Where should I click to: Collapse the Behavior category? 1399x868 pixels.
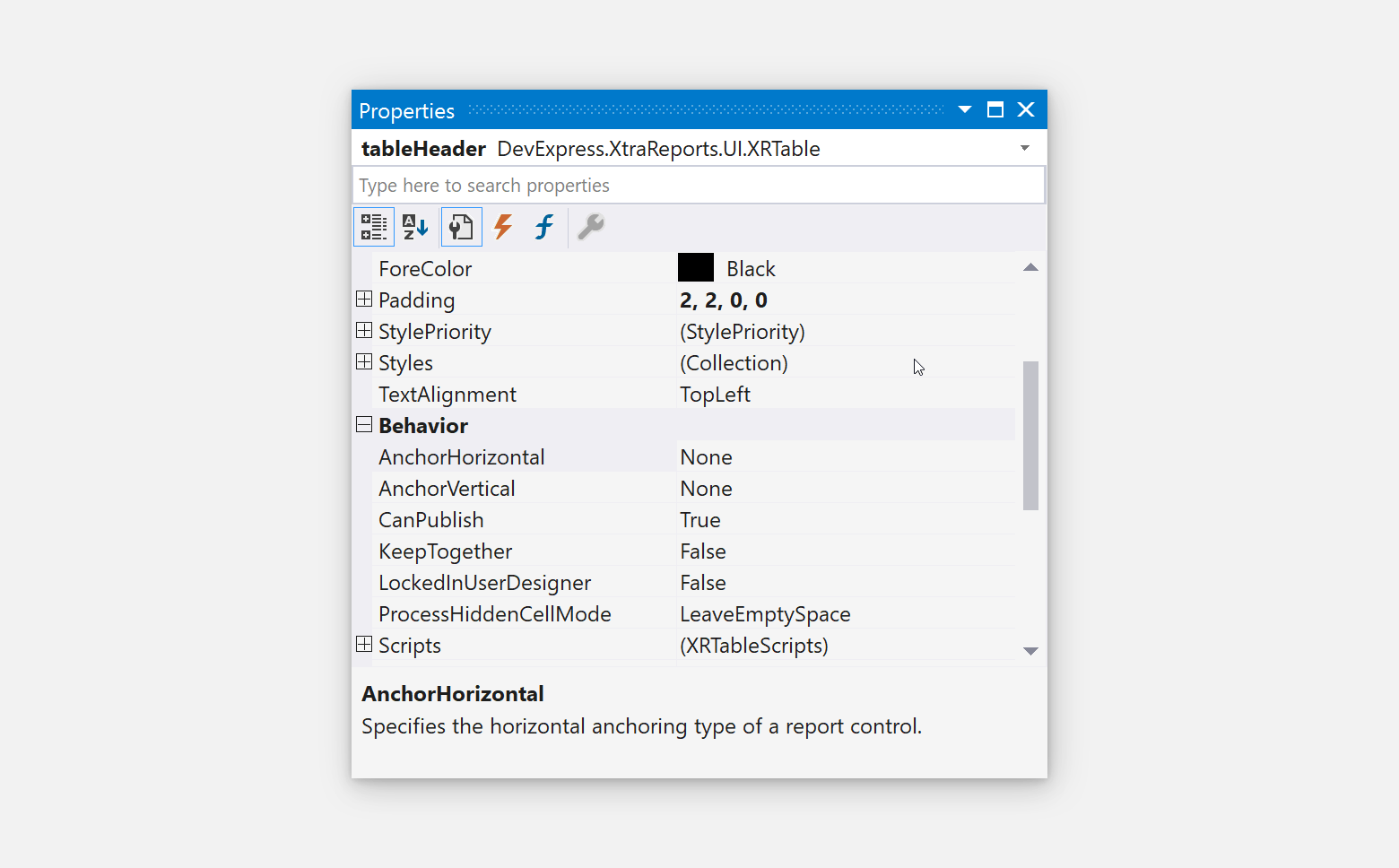pos(364,424)
